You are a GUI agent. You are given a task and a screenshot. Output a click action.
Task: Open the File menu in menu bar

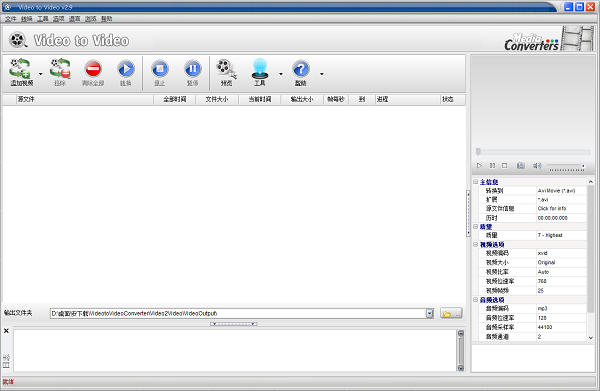pyautogui.click(x=11, y=19)
